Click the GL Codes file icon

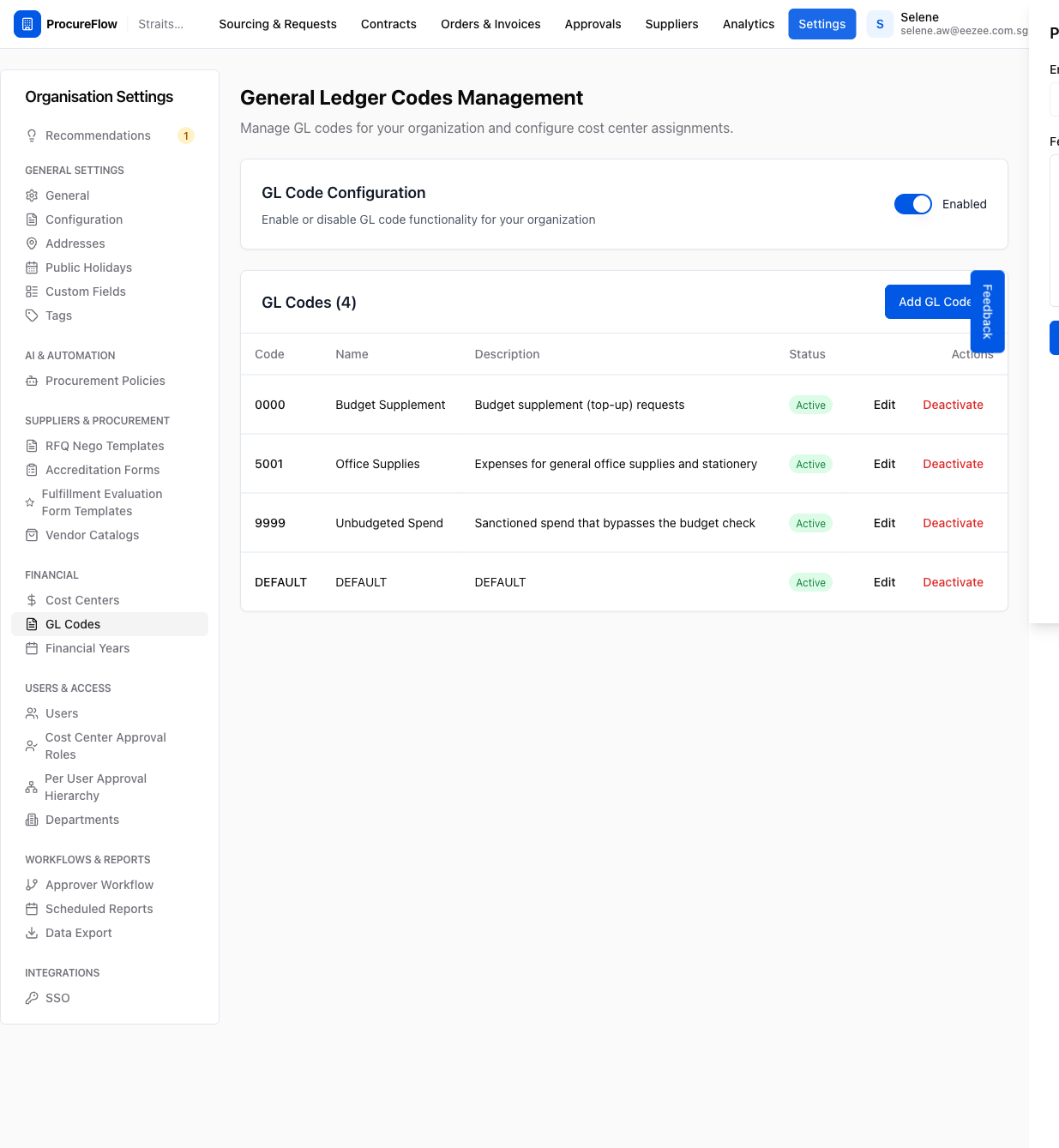click(32, 624)
